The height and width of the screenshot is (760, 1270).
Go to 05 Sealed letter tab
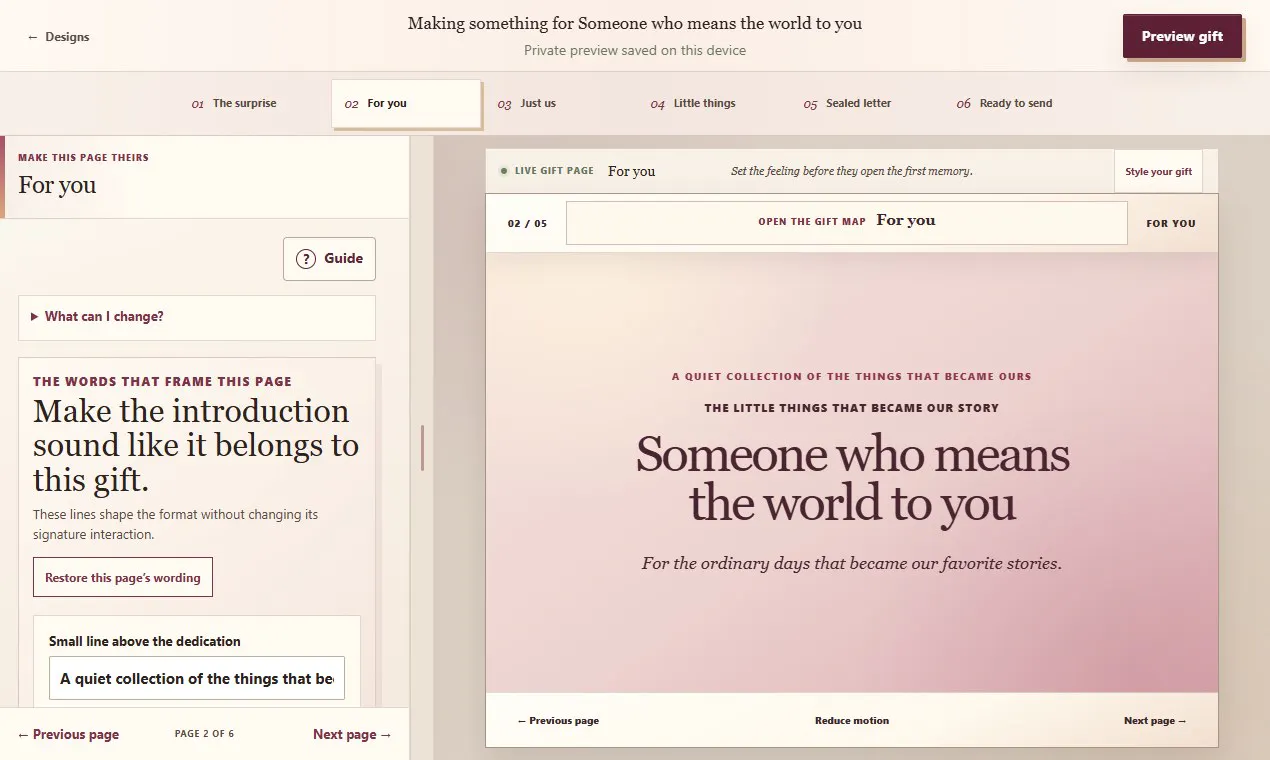point(866,103)
